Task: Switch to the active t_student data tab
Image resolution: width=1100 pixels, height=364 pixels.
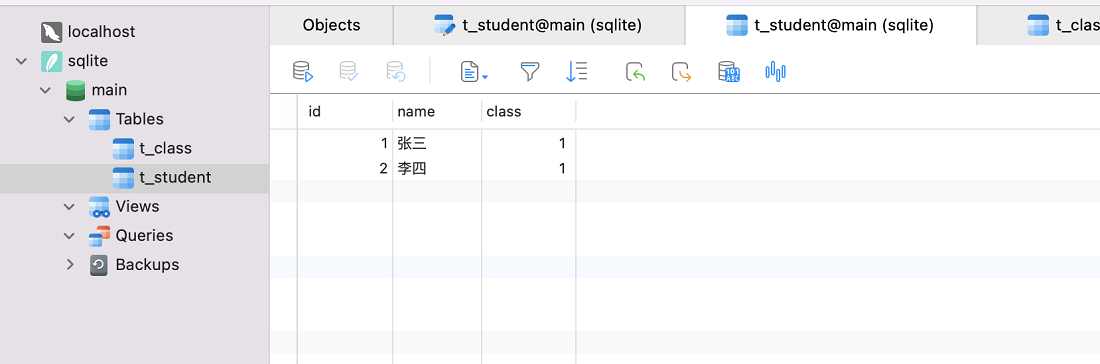Action: click(x=830, y=25)
